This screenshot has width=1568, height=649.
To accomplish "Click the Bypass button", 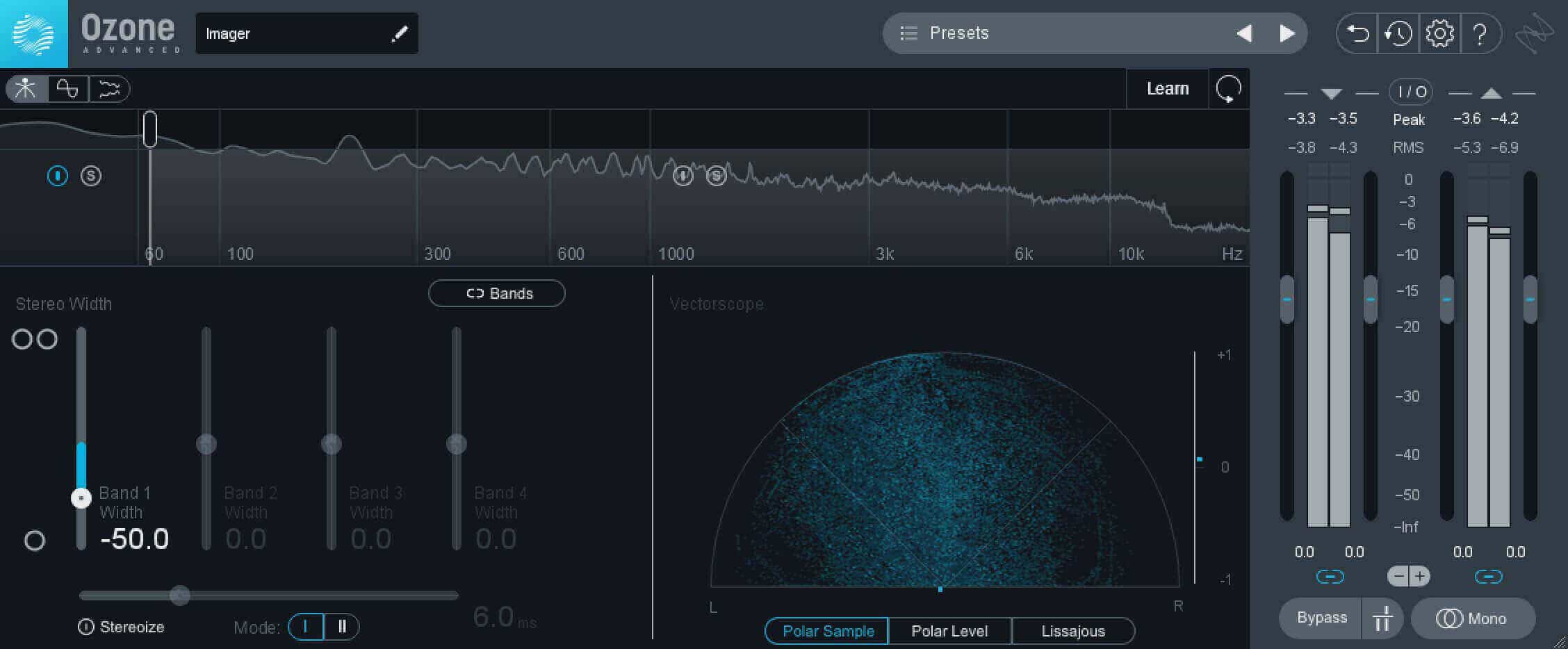I will (x=1321, y=618).
